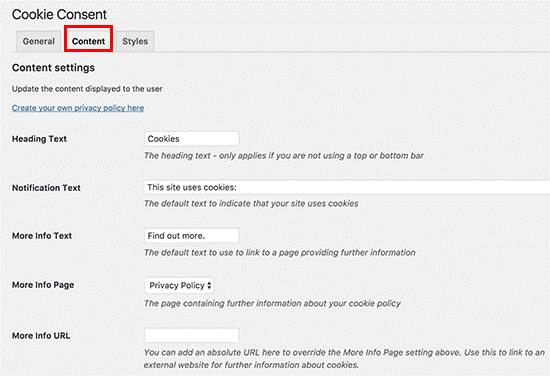Switch to the General tab
The width and height of the screenshot is (550, 376).
[x=39, y=41]
